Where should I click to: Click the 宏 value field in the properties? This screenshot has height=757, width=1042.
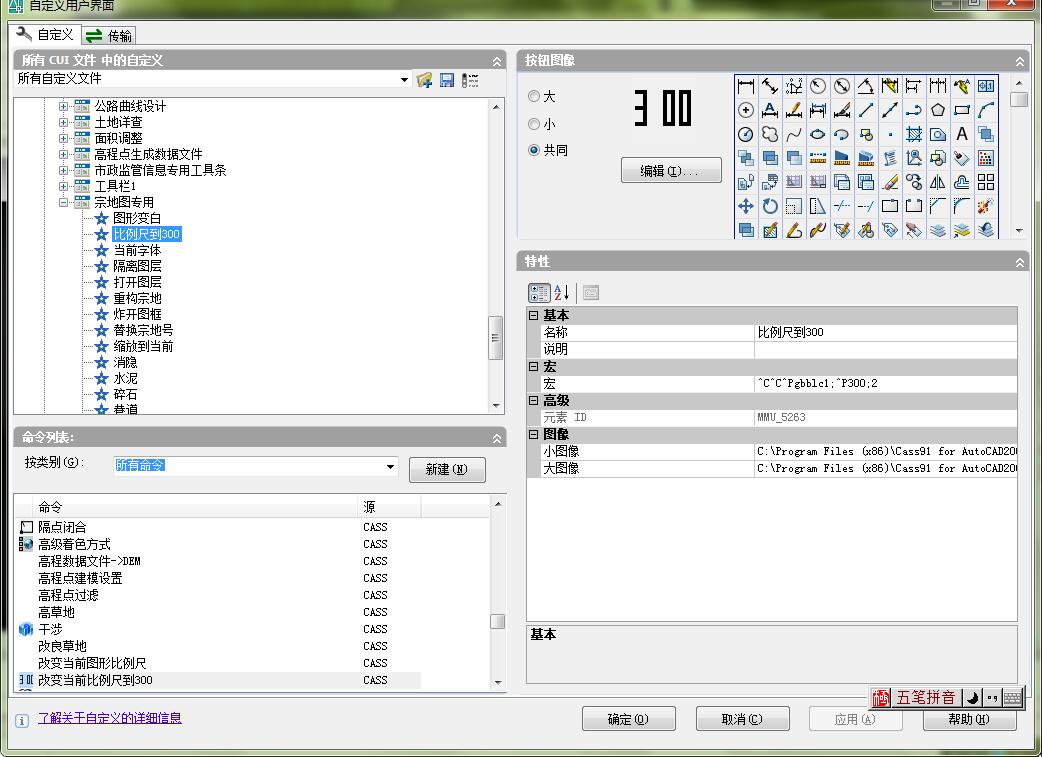tap(885, 383)
